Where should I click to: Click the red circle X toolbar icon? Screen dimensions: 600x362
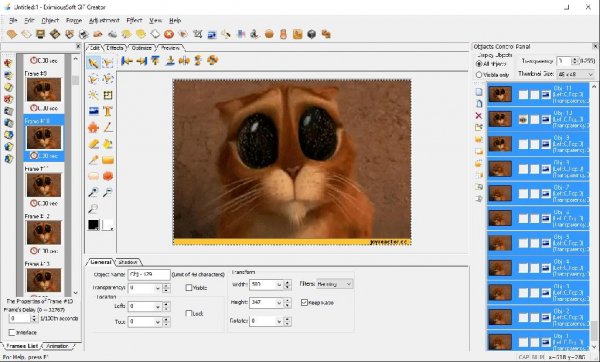pyautogui.click(x=169, y=34)
